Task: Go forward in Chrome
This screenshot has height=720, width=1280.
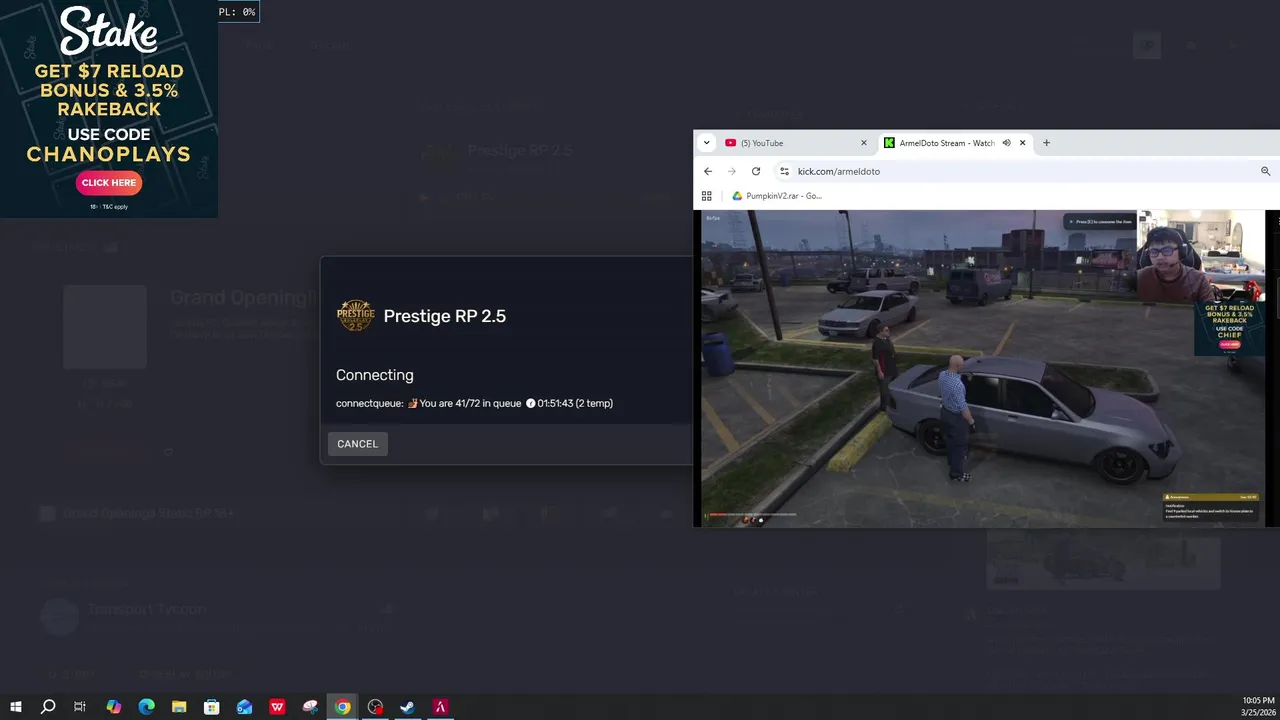Action: (732, 171)
